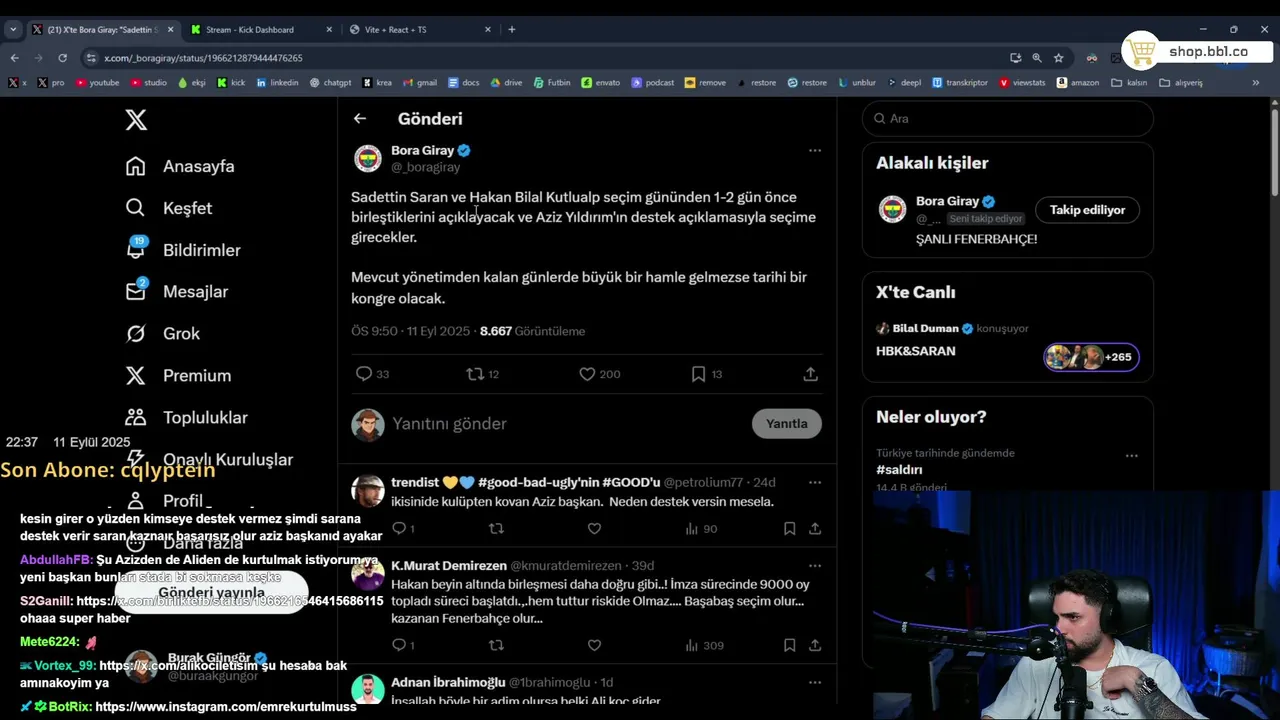The width and height of the screenshot is (1280, 720).
Task: Click repost icon with 12 reposts
Action: click(x=483, y=374)
